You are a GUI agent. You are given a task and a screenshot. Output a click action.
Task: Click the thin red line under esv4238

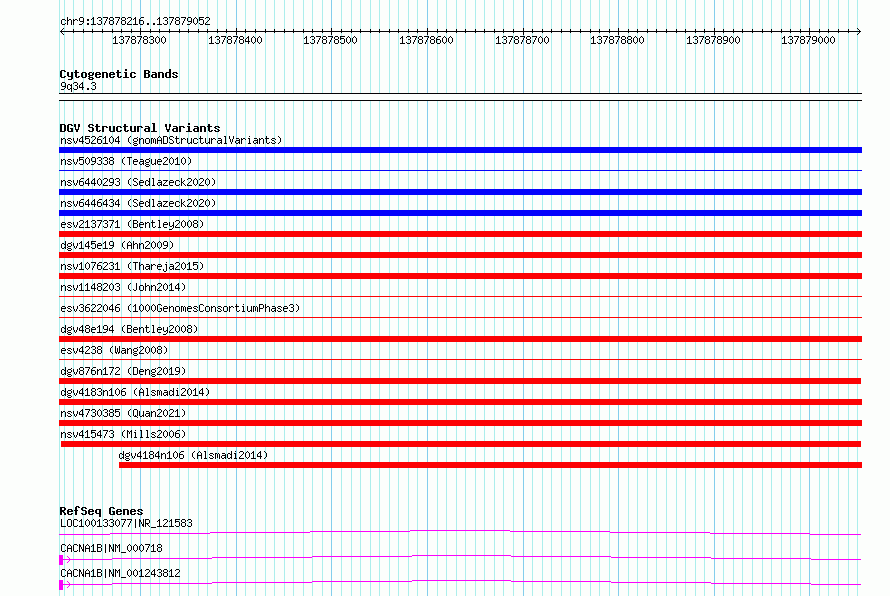click(460, 359)
